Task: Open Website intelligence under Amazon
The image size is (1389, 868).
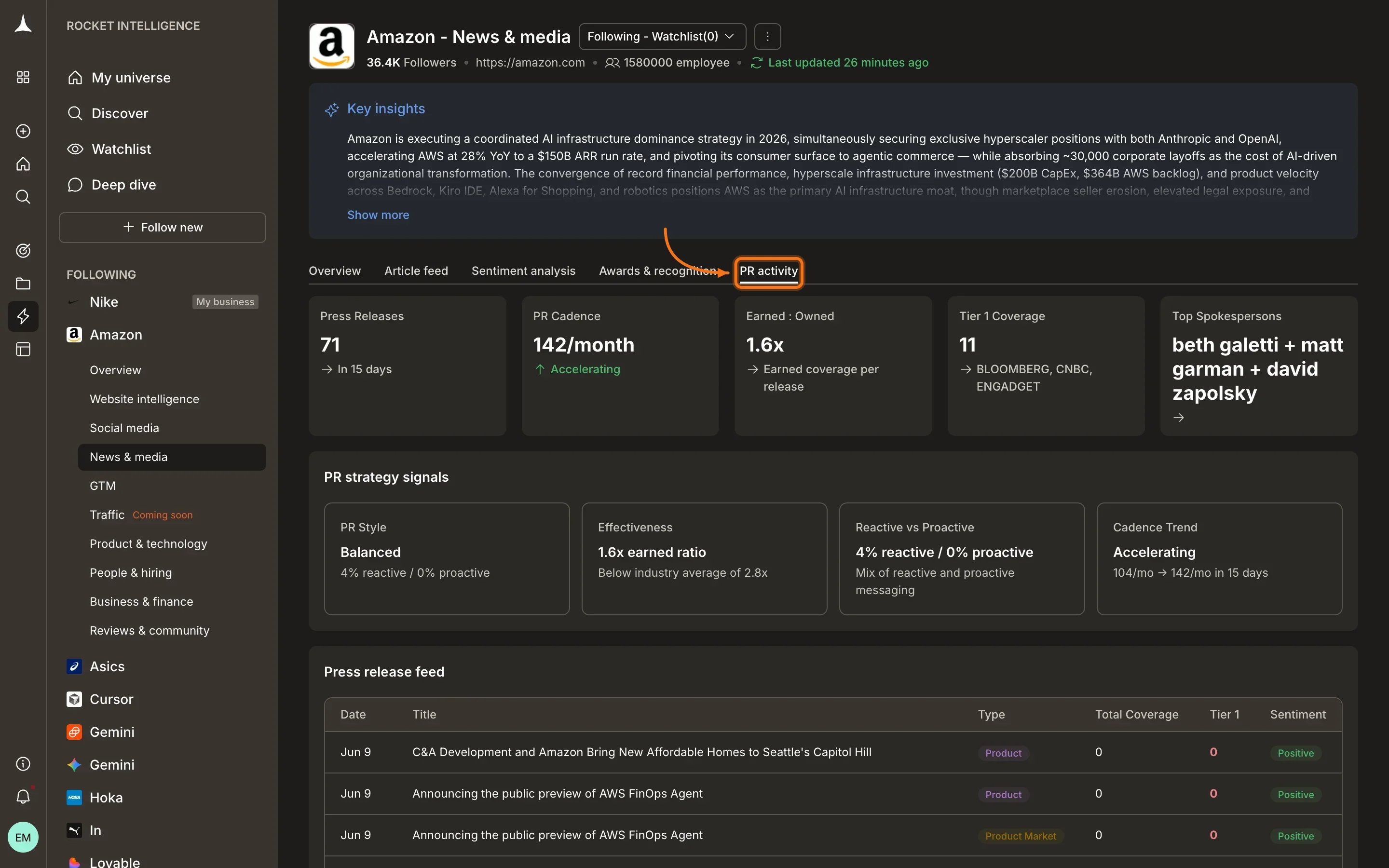Action: [145, 399]
